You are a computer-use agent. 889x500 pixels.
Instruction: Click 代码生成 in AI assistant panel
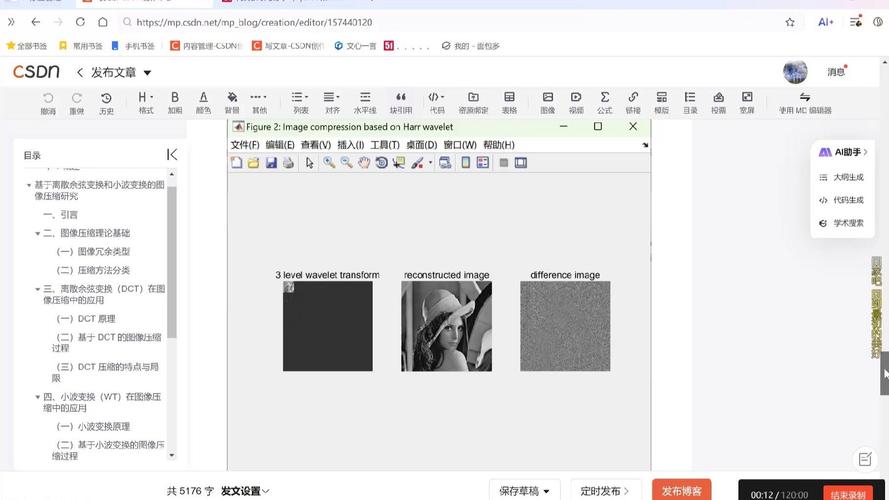[841, 200]
